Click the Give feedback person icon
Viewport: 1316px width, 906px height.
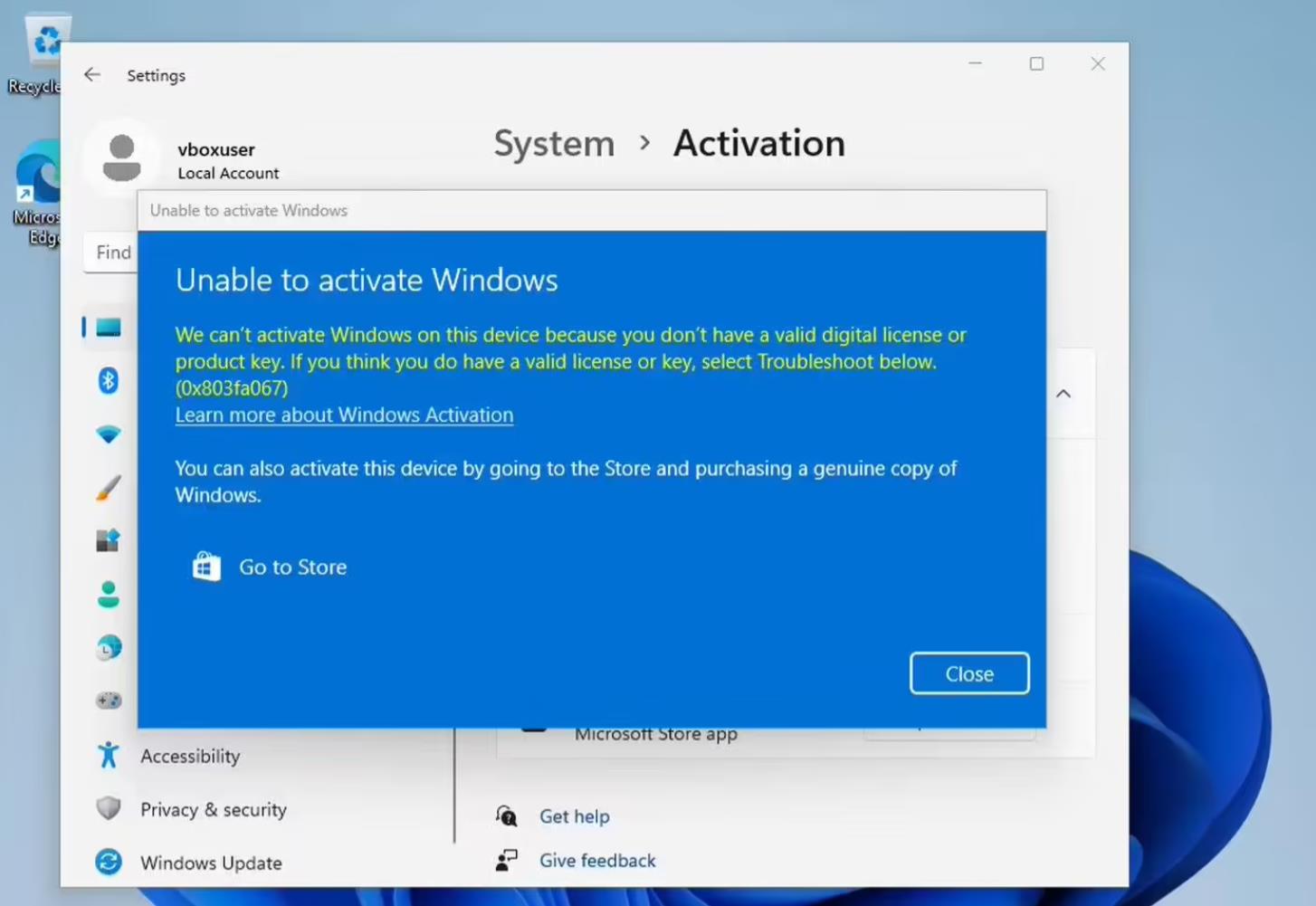coord(507,860)
